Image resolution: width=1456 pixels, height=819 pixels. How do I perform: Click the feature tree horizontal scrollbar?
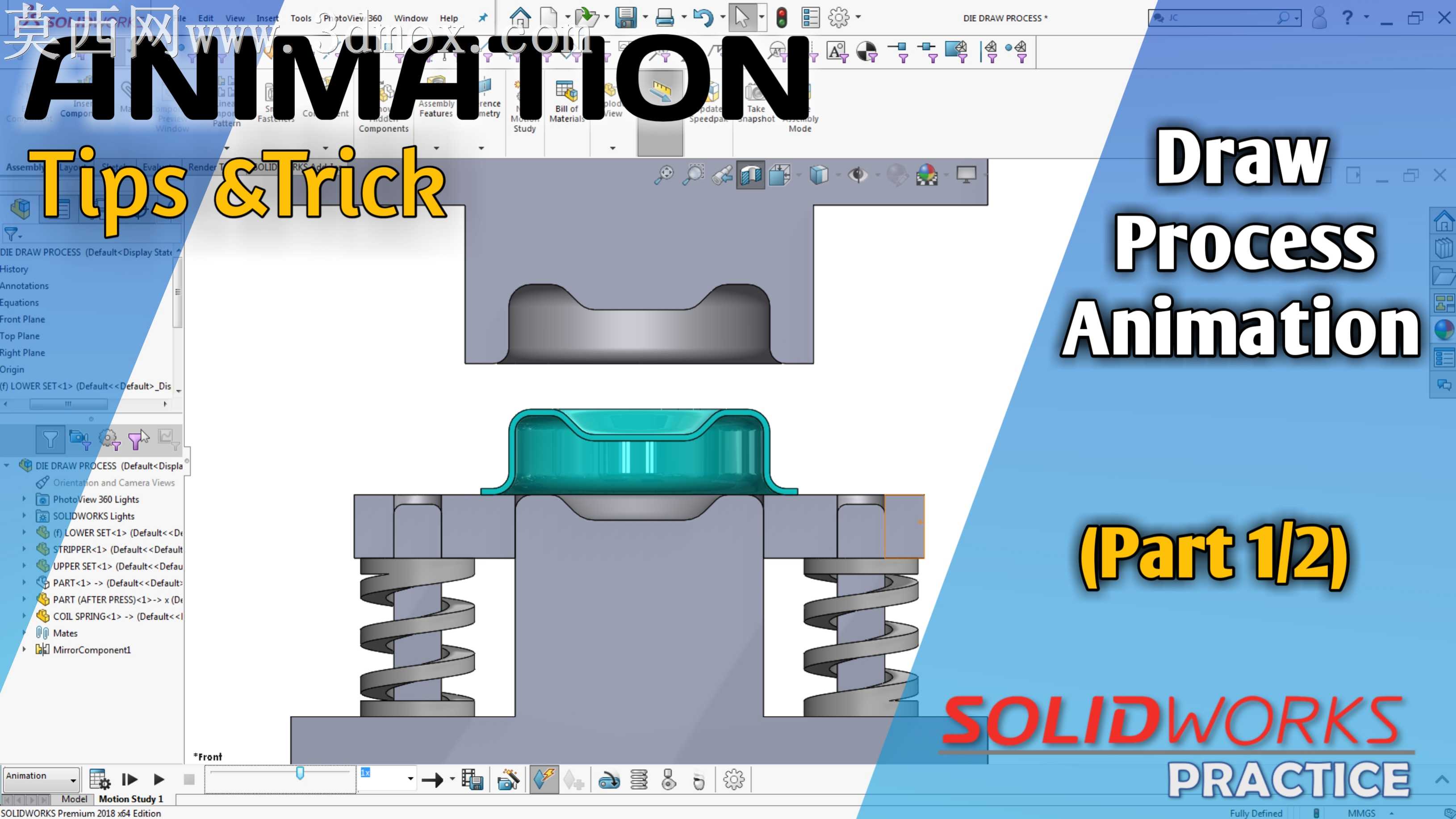click(68, 404)
